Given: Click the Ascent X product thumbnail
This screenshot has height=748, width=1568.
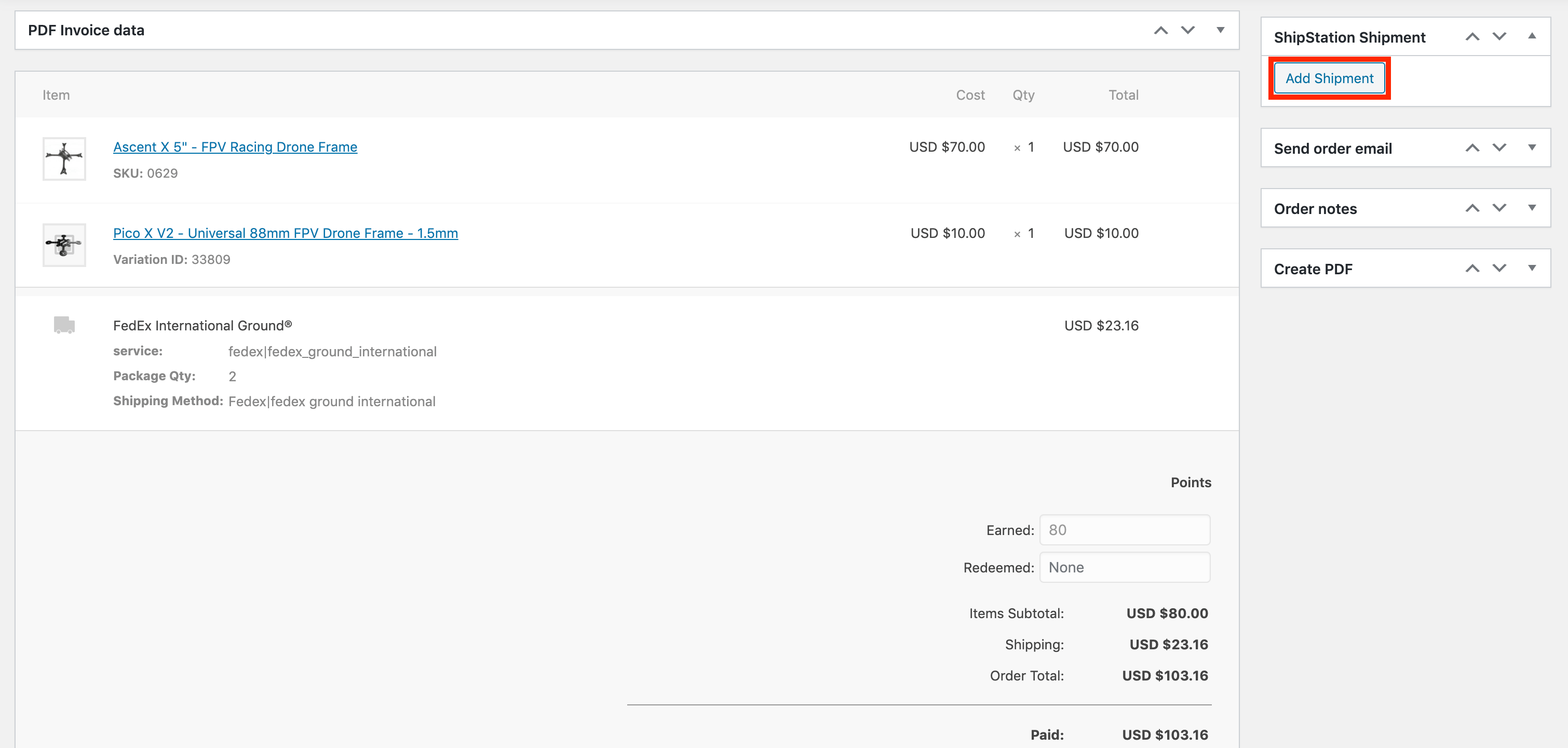Looking at the screenshot, I should pyautogui.click(x=64, y=158).
